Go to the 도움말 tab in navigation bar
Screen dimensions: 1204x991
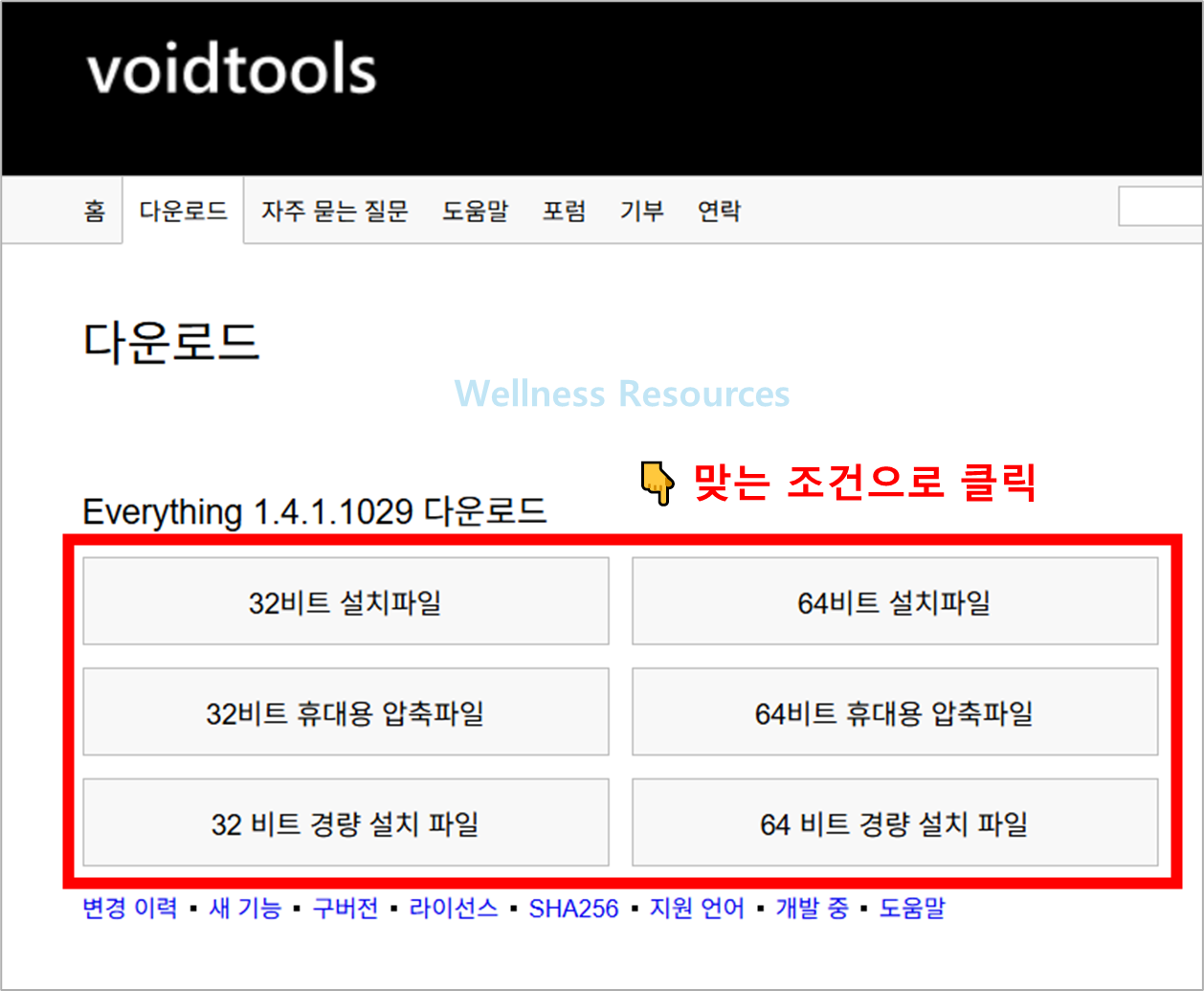coord(475,211)
